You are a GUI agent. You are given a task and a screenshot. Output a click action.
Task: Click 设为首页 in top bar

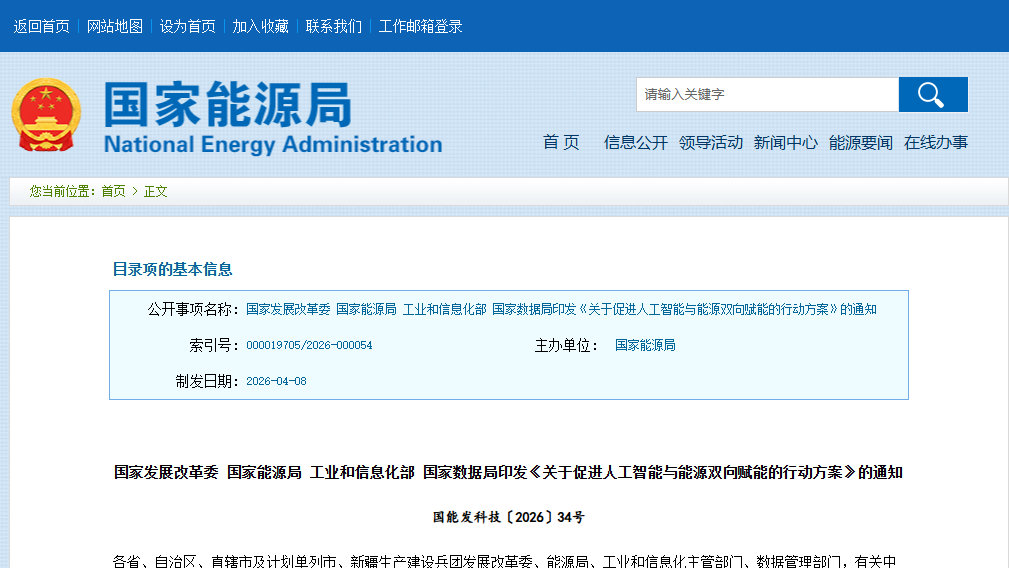pyautogui.click(x=187, y=26)
